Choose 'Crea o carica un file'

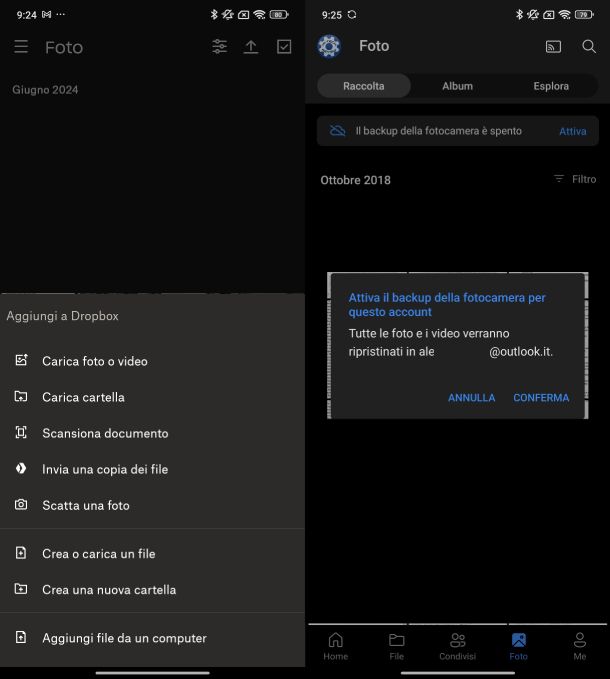[152, 553]
